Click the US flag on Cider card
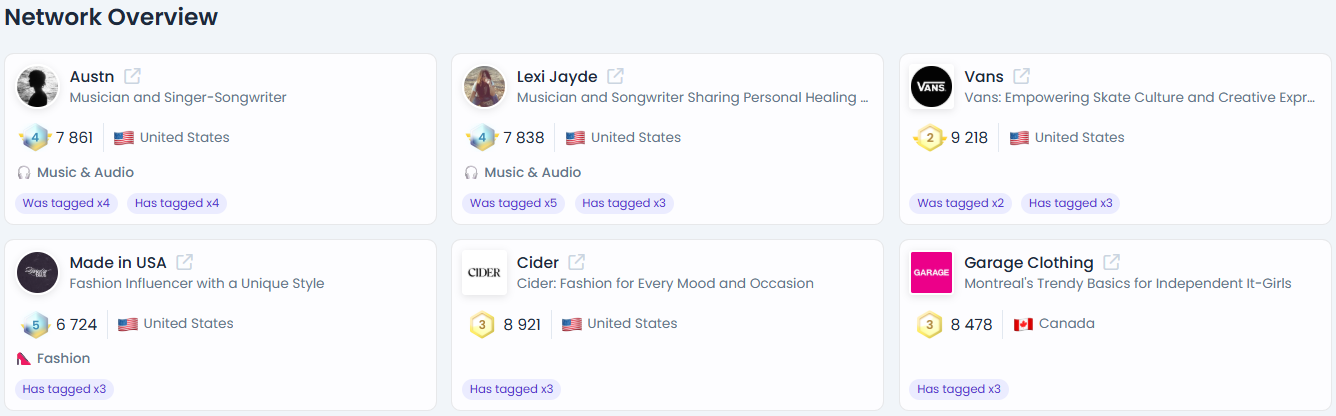The width and height of the screenshot is (1336, 416). (571, 324)
